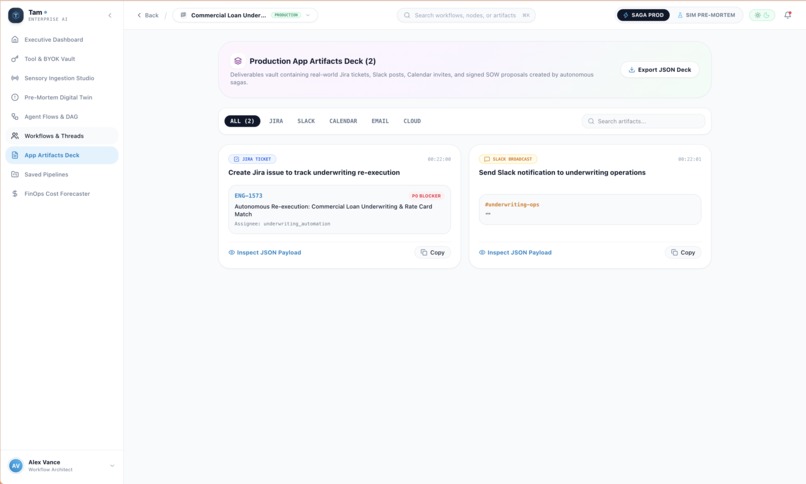The image size is (806, 484).
Task: Click the Jira card timestamp 00:22:00
Action: click(x=439, y=159)
